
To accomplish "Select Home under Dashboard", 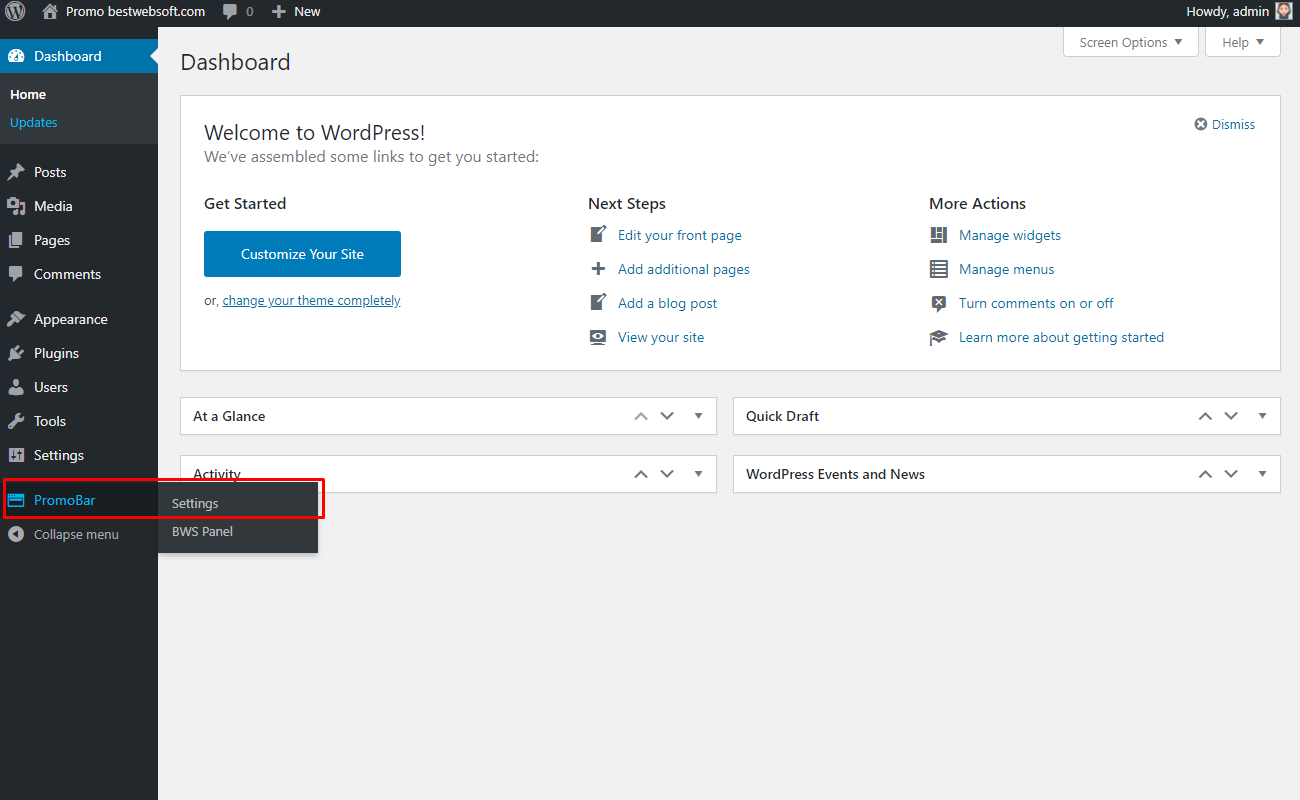I will click(28, 94).
